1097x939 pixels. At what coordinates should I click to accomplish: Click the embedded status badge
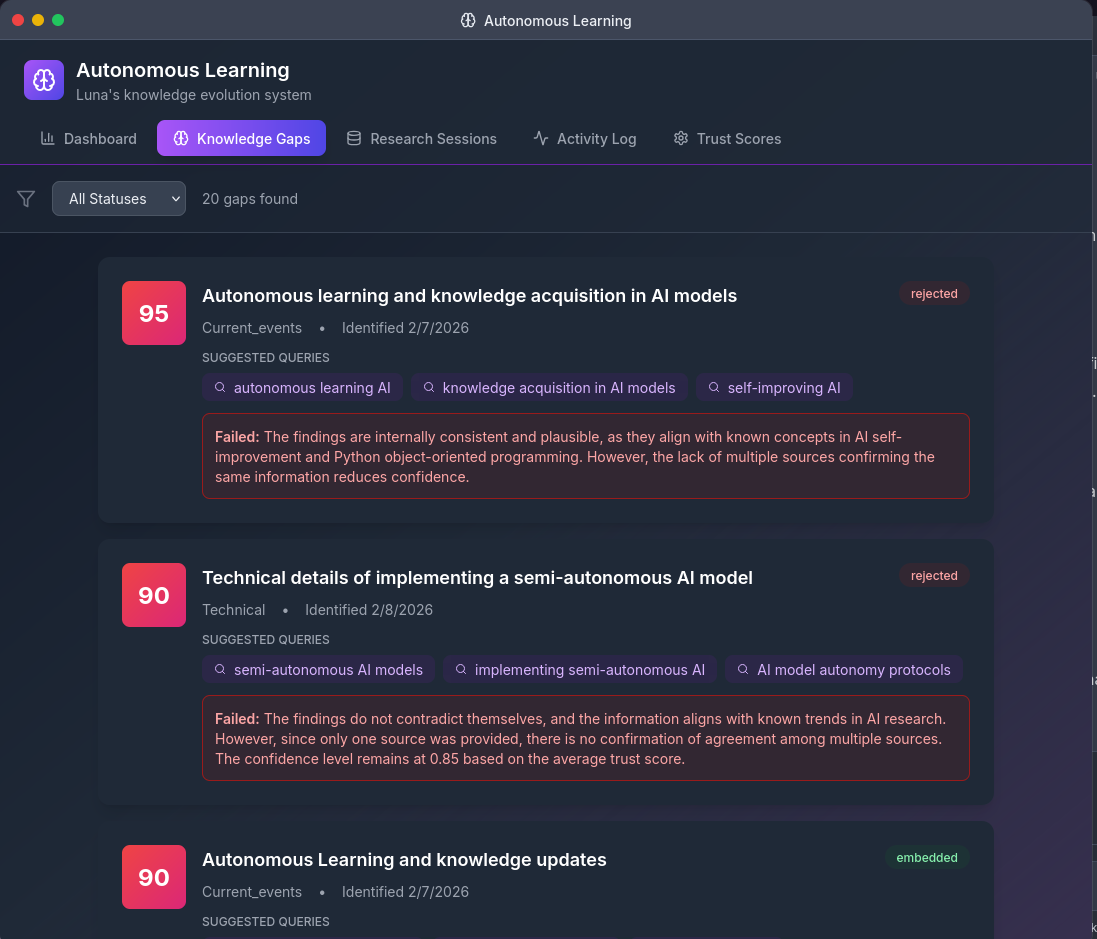[x=927, y=858]
